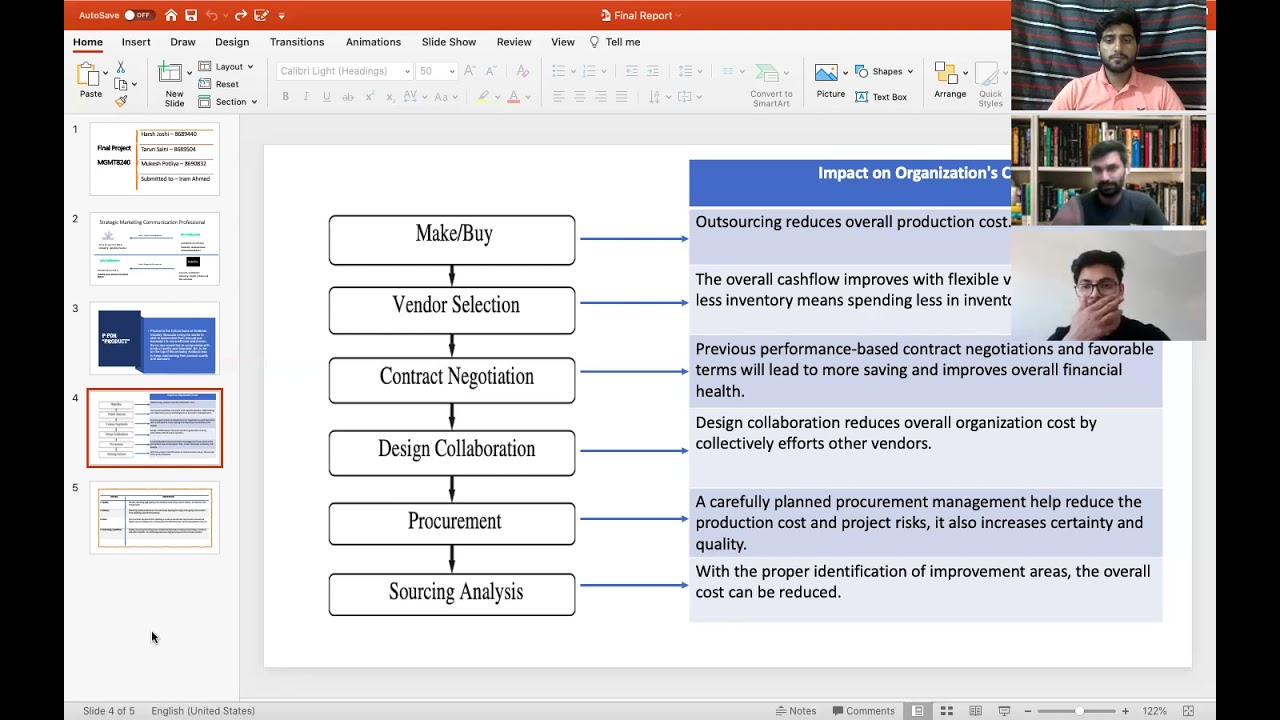Paste from the clipboard
The image size is (1280, 720).
[90, 81]
